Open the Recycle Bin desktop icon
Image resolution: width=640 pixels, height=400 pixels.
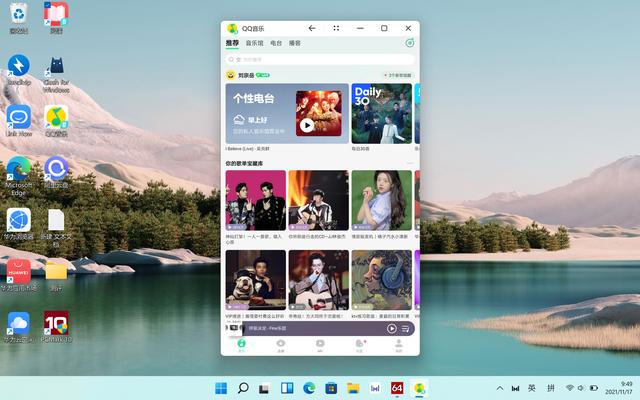[x=18, y=18]
